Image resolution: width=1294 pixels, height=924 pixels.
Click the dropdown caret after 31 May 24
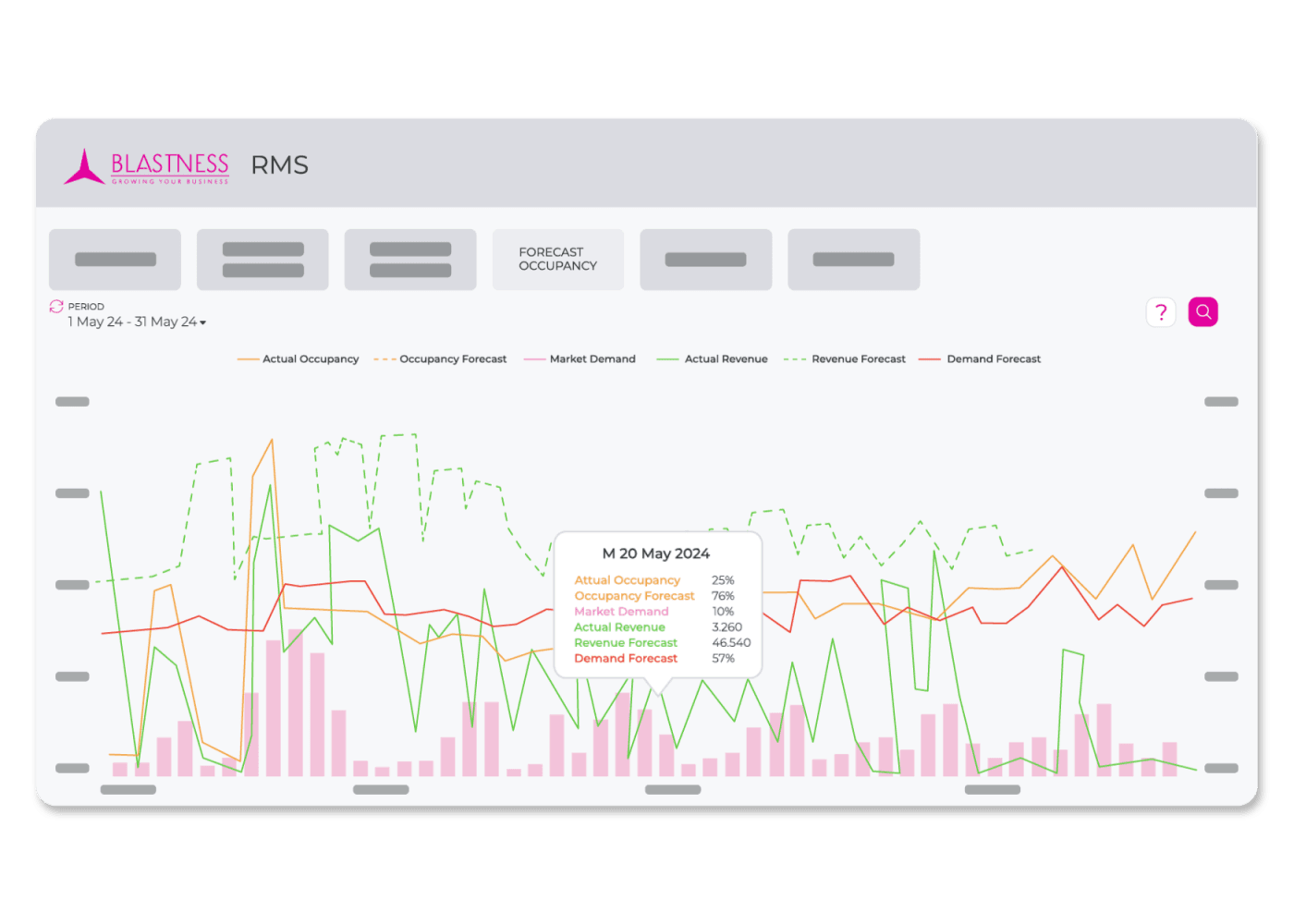pos(202,322)
